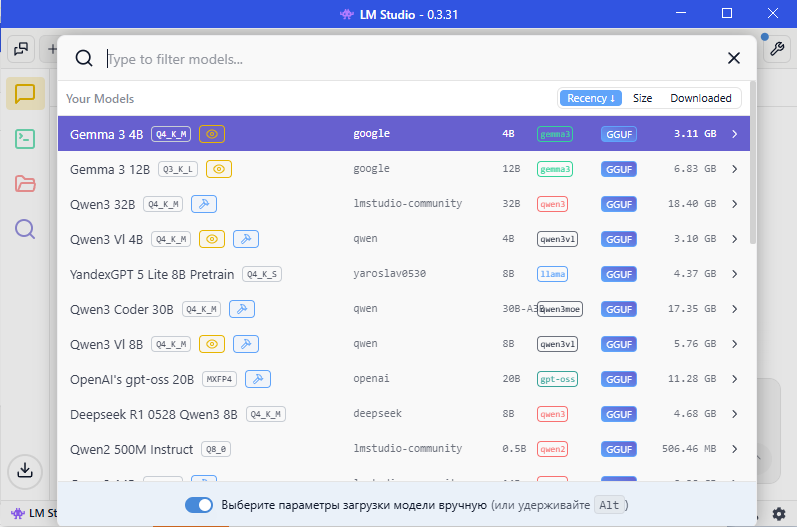Expand details chevron for YandexGPT 5 Lite
797x527 pixels.
click(735, 274)
